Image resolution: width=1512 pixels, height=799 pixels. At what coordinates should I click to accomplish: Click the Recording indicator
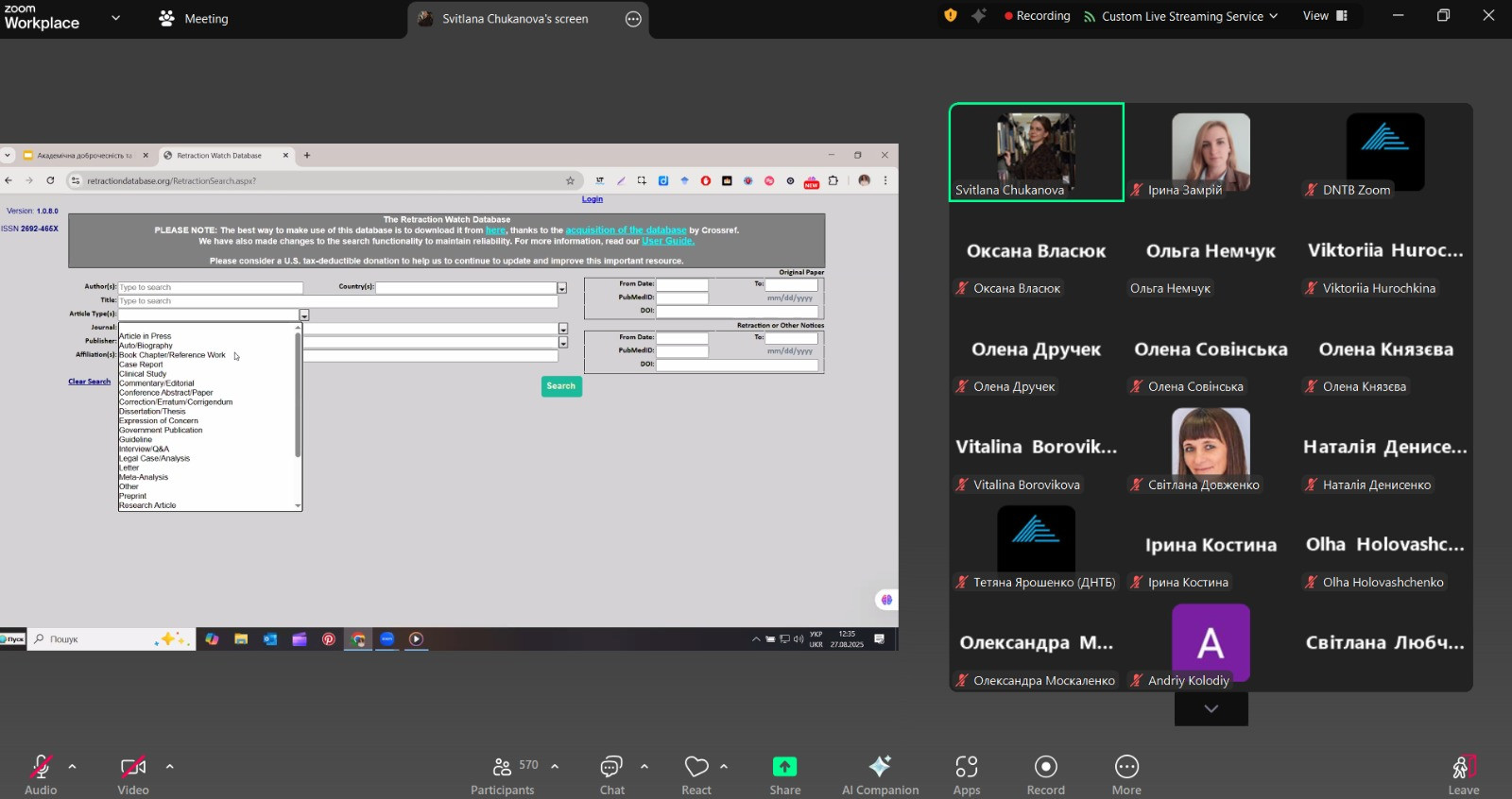pyautogui.click(x=1037, y=16)
